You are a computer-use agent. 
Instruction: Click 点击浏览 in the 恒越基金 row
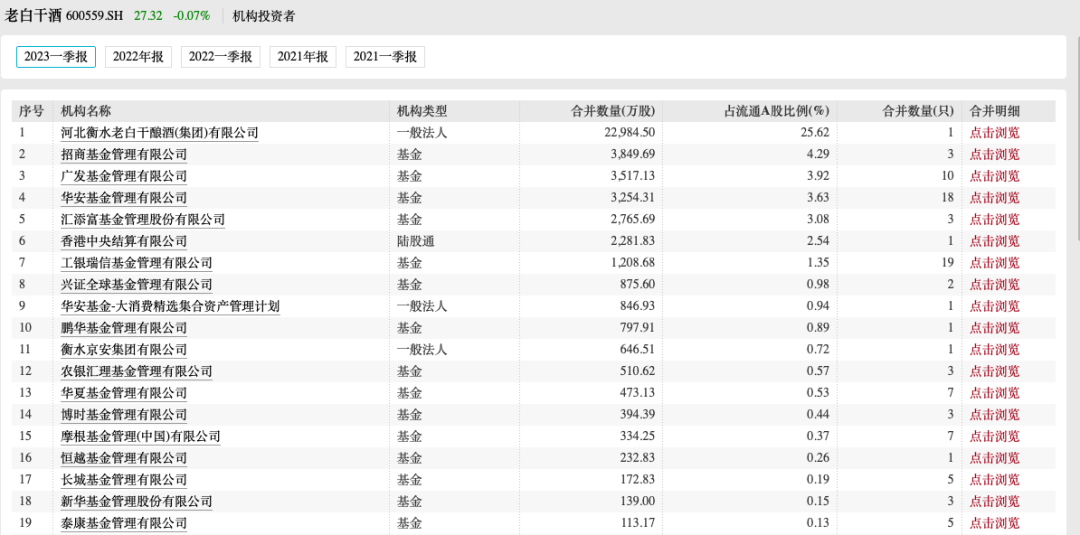click(995, 458)
